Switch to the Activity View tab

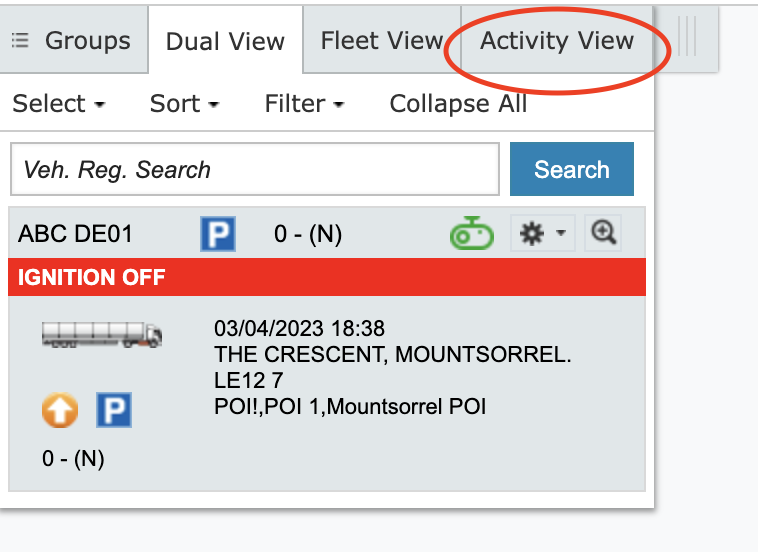[x=556, y=41]
